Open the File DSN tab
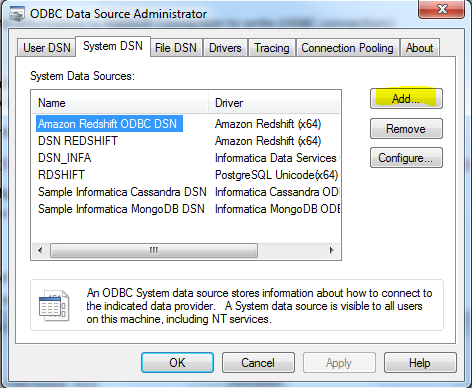Viewport: 472px width, 388px height. click(x=176, y=48)
